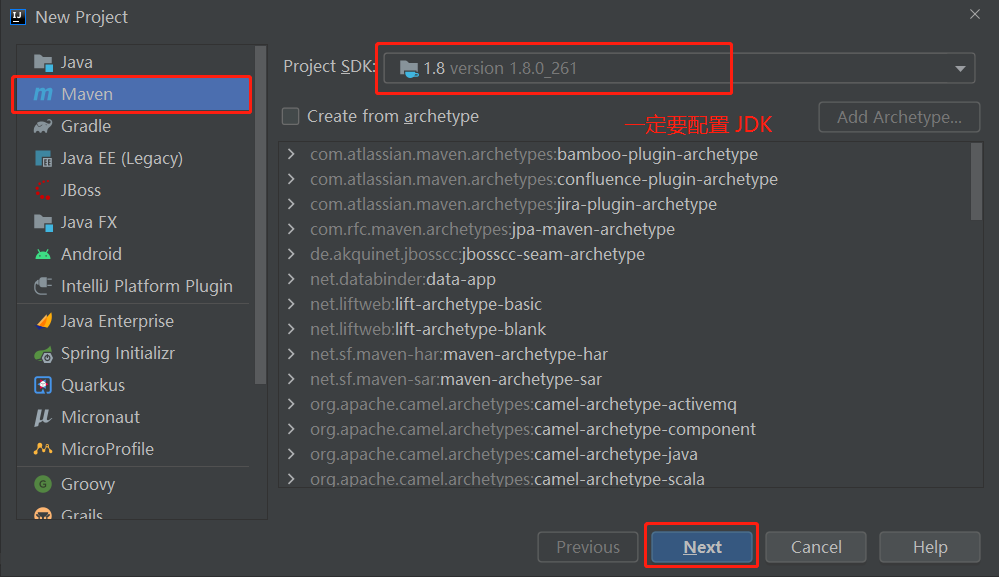Click the IntelliJ Platform Plugin icon
Image resolution: width=999 pixels, height=577 pixels.
coord(43,286)
